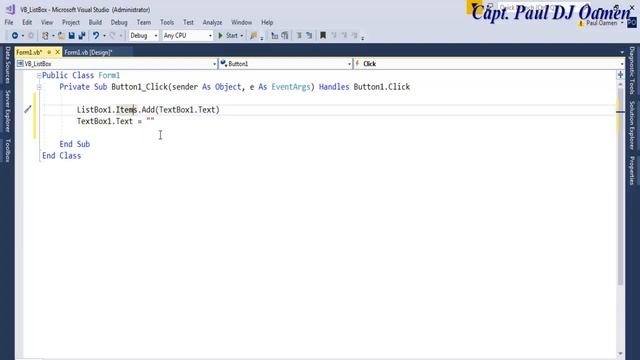Screen dimensions: 640x360
Task: Click the line 'ListBox1.Items.Add(TextBox1.Text)'
Action: point(148,109)
